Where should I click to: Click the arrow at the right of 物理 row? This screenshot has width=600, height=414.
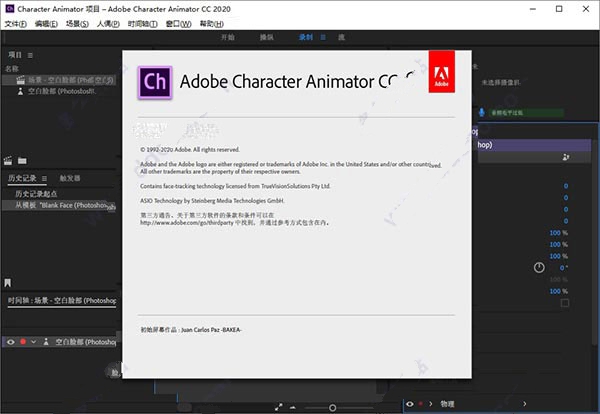coord(525,404)
